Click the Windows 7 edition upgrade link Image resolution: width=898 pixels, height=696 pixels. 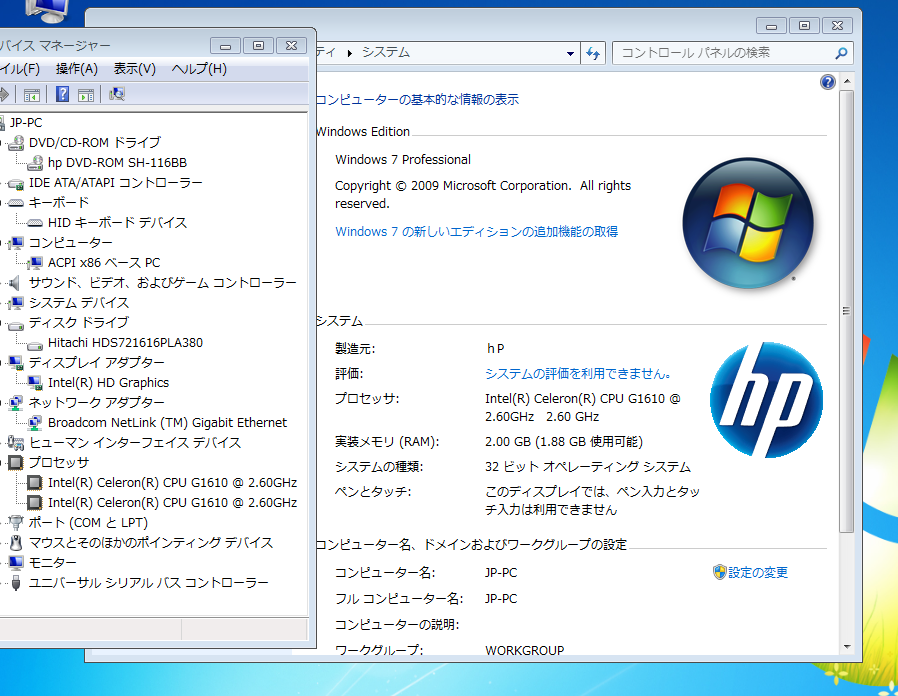point(476,231)
